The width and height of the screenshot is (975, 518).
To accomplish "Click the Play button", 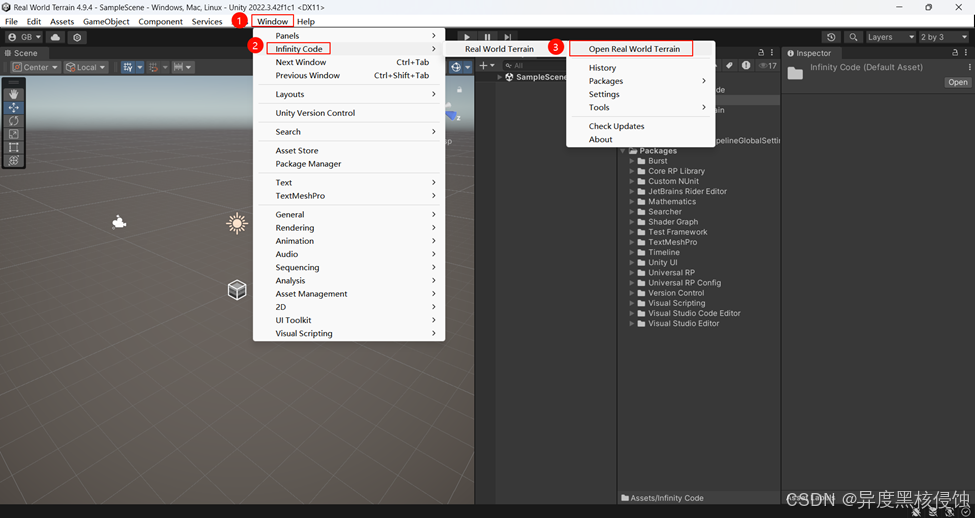I will [467, 37].
